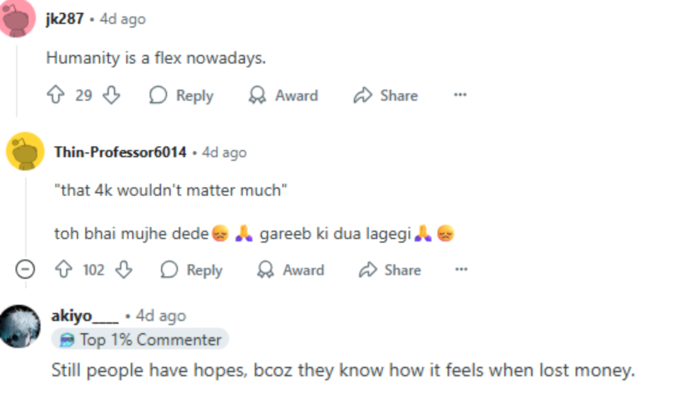Open Thin-Professor6014 username link

coord(121,152)
